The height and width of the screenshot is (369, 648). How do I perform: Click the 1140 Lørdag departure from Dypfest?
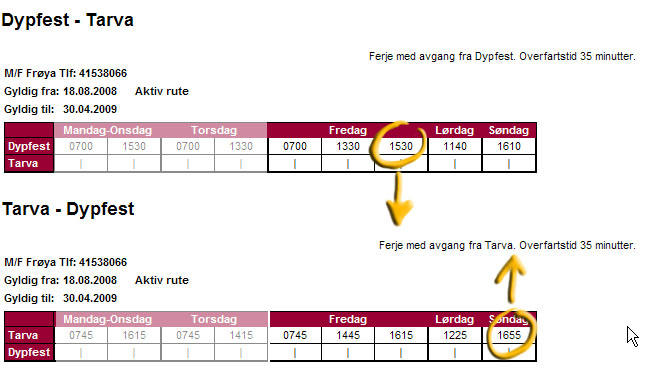455,146
